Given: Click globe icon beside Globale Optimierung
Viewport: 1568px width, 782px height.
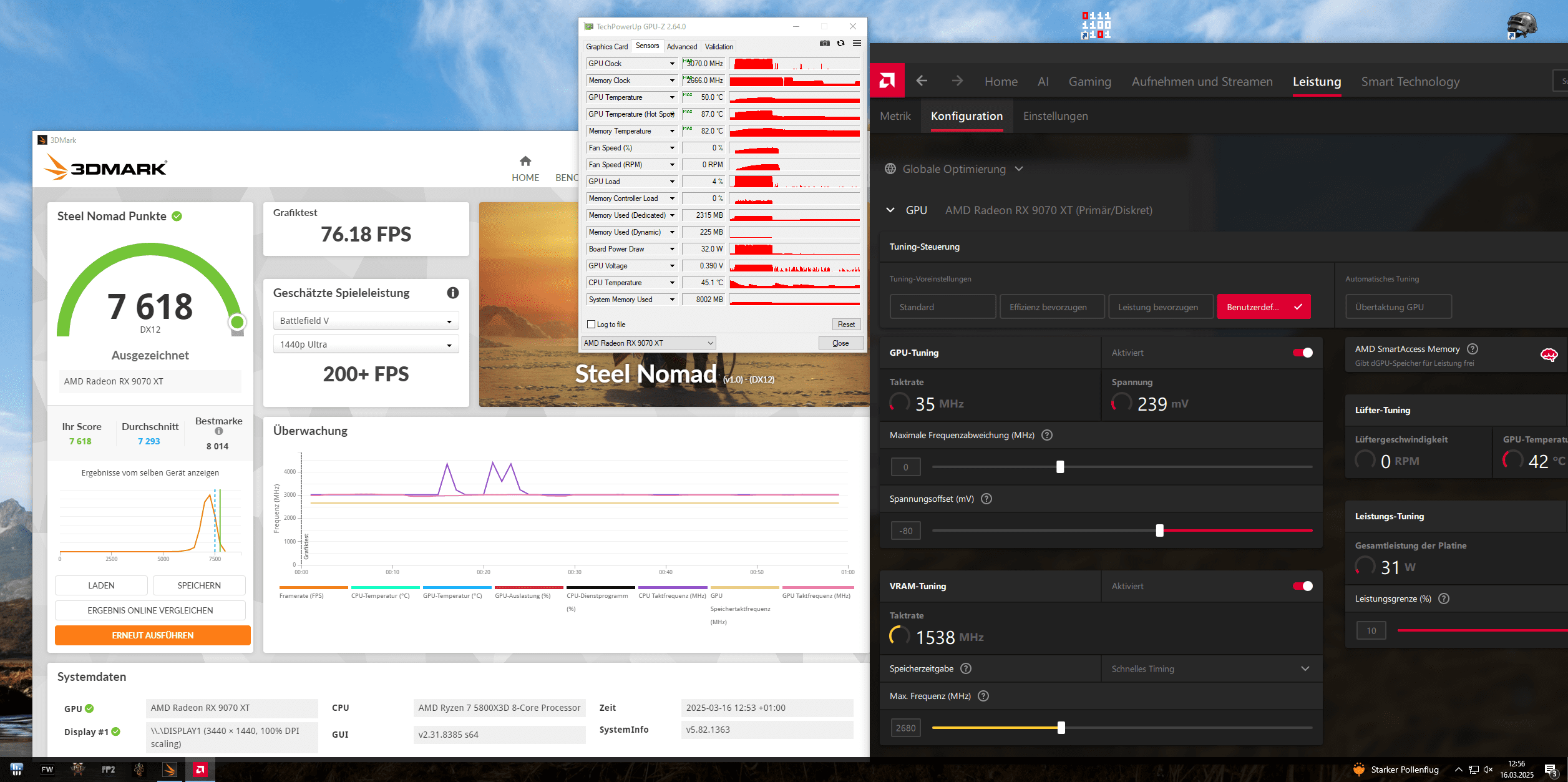Looking at the screenshot, I should coord(890,169).
